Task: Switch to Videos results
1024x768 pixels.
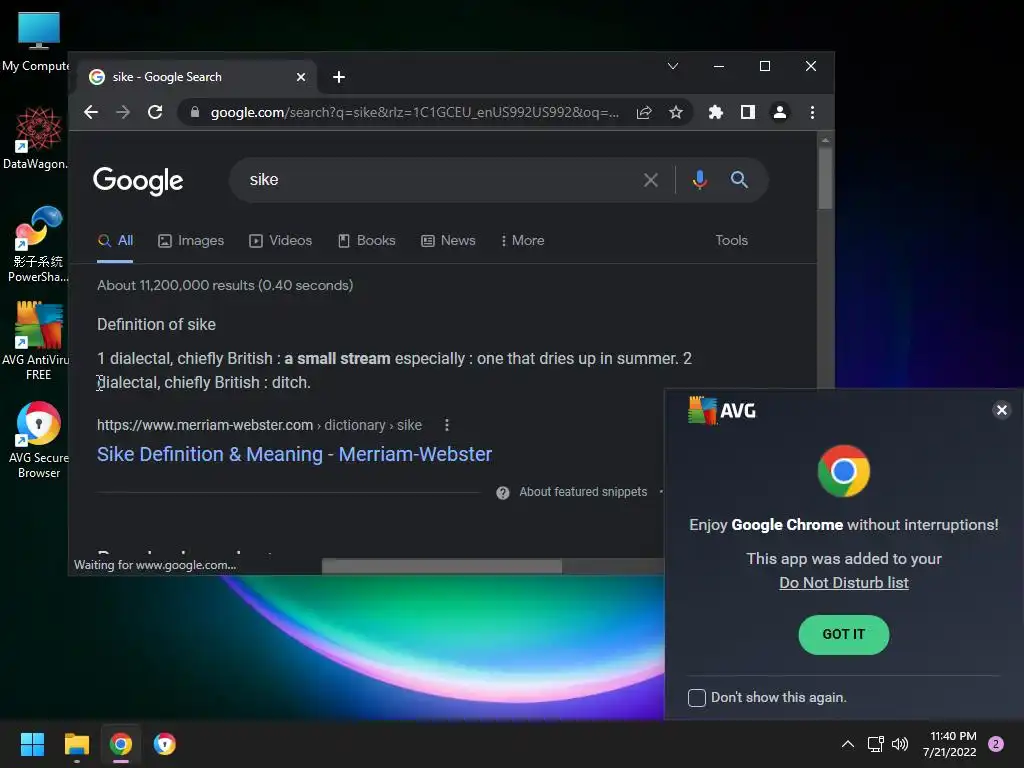Action: point(280,240)
